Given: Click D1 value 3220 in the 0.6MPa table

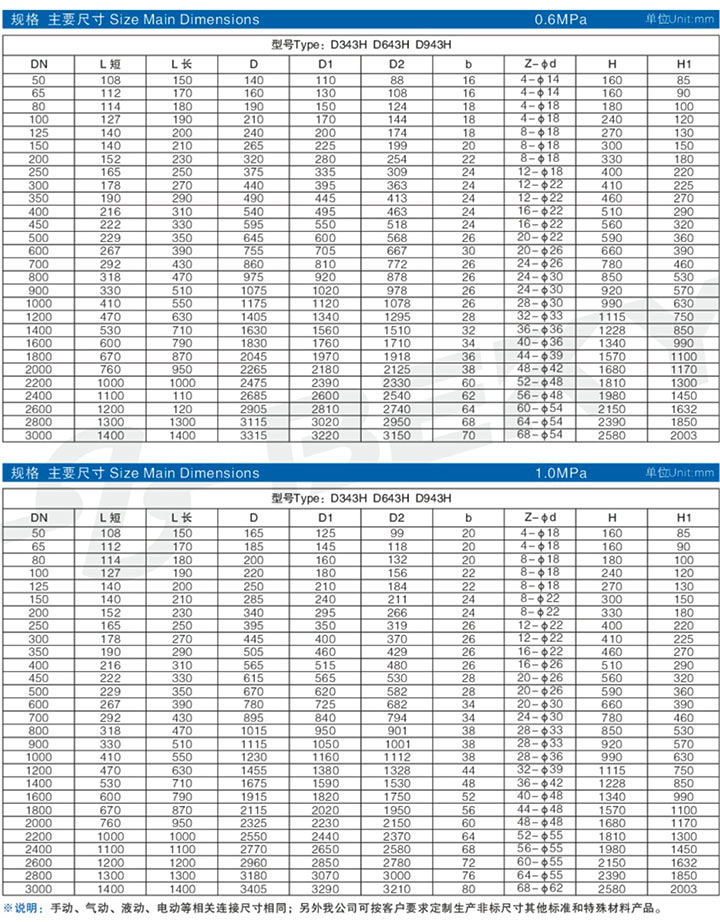Looking at the screenshot, I should 325,436.
